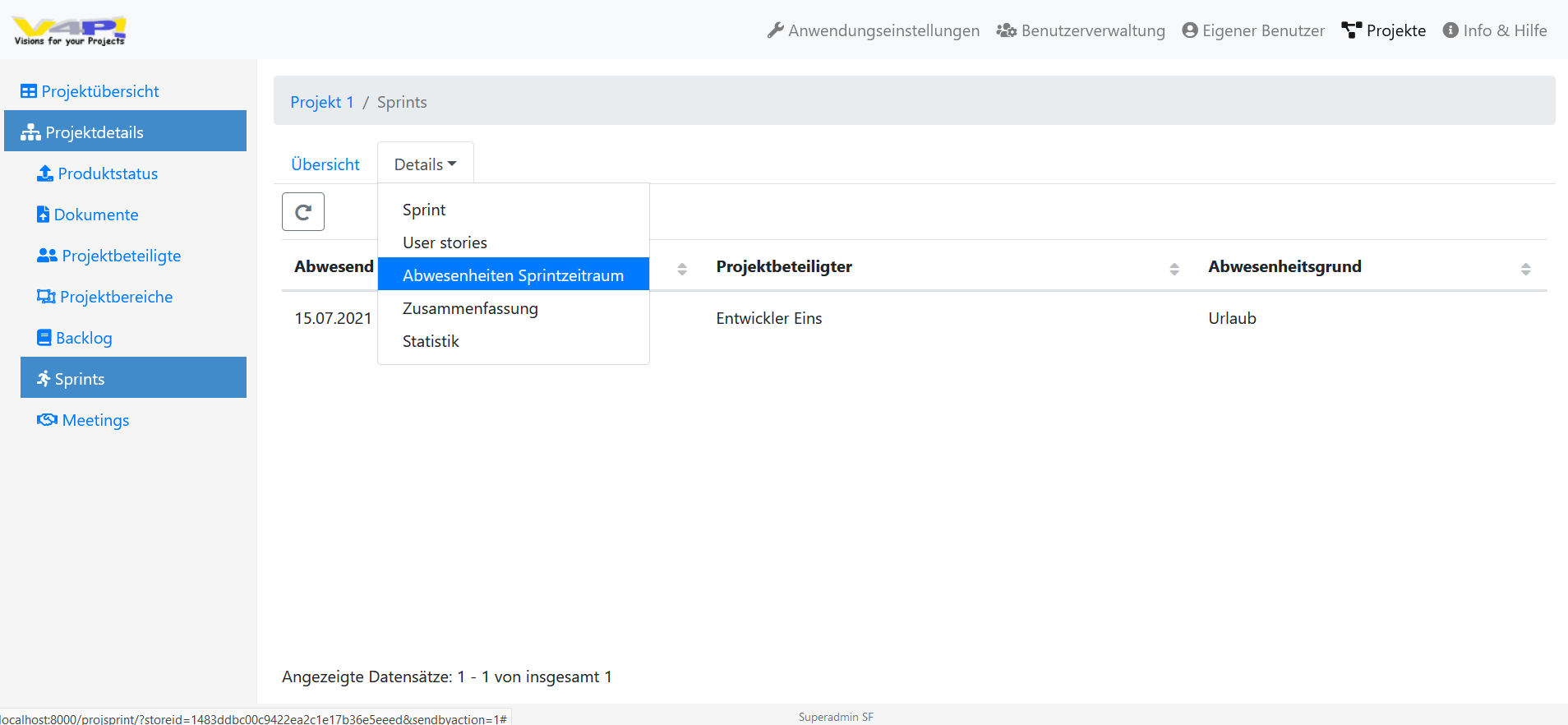Click the table icon beside Projektübersicht
The width and height of the screenshot is (1568, 725).
click(x=29, y=91)
